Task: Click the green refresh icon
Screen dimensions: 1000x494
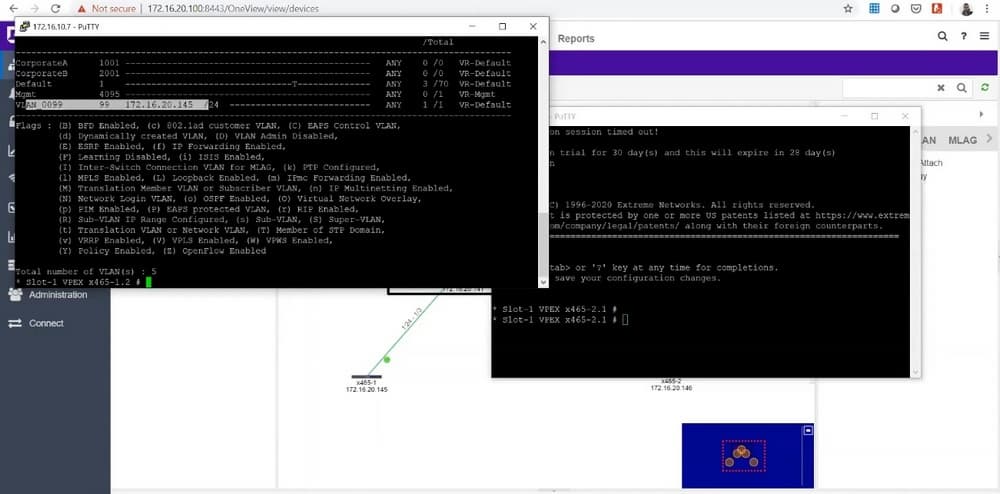Action: pos(985,88)
